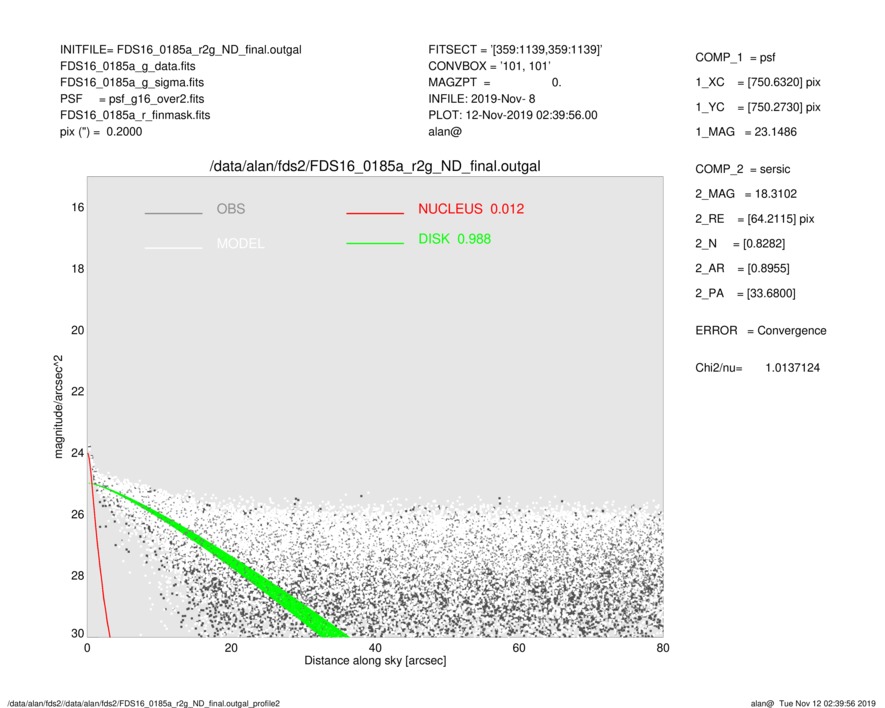Viewport: 885px width, 708px height.
Task: Click the OBS legend label
Action: [231, 209]
